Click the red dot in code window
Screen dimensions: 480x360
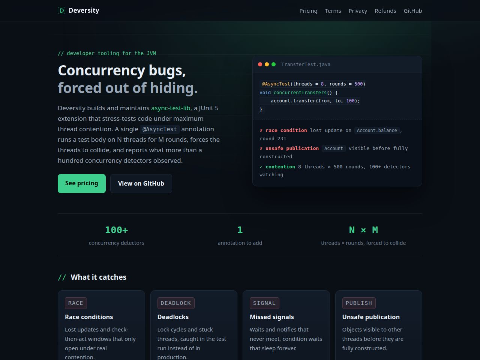(260, 64)
